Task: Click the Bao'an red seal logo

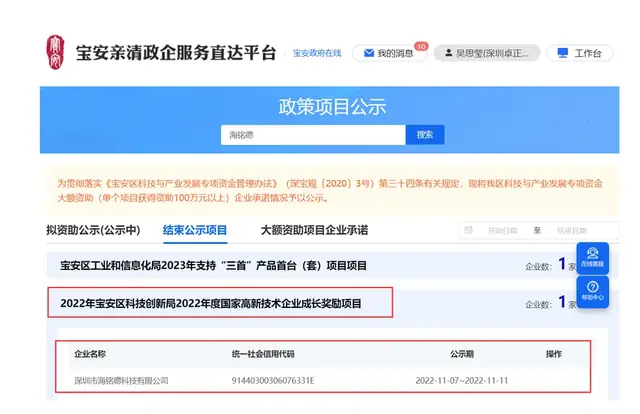Action: coord(55,52)
